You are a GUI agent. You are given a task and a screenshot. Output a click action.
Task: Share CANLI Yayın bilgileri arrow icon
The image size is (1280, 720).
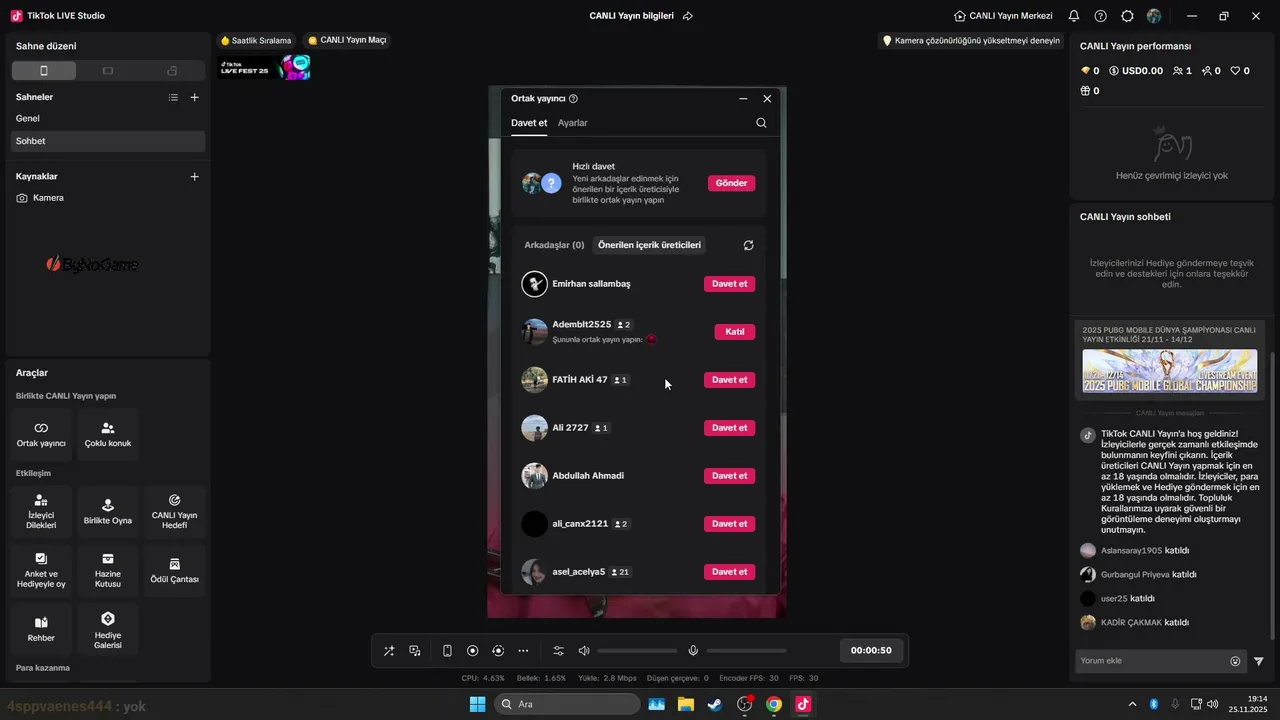point(688,16)
